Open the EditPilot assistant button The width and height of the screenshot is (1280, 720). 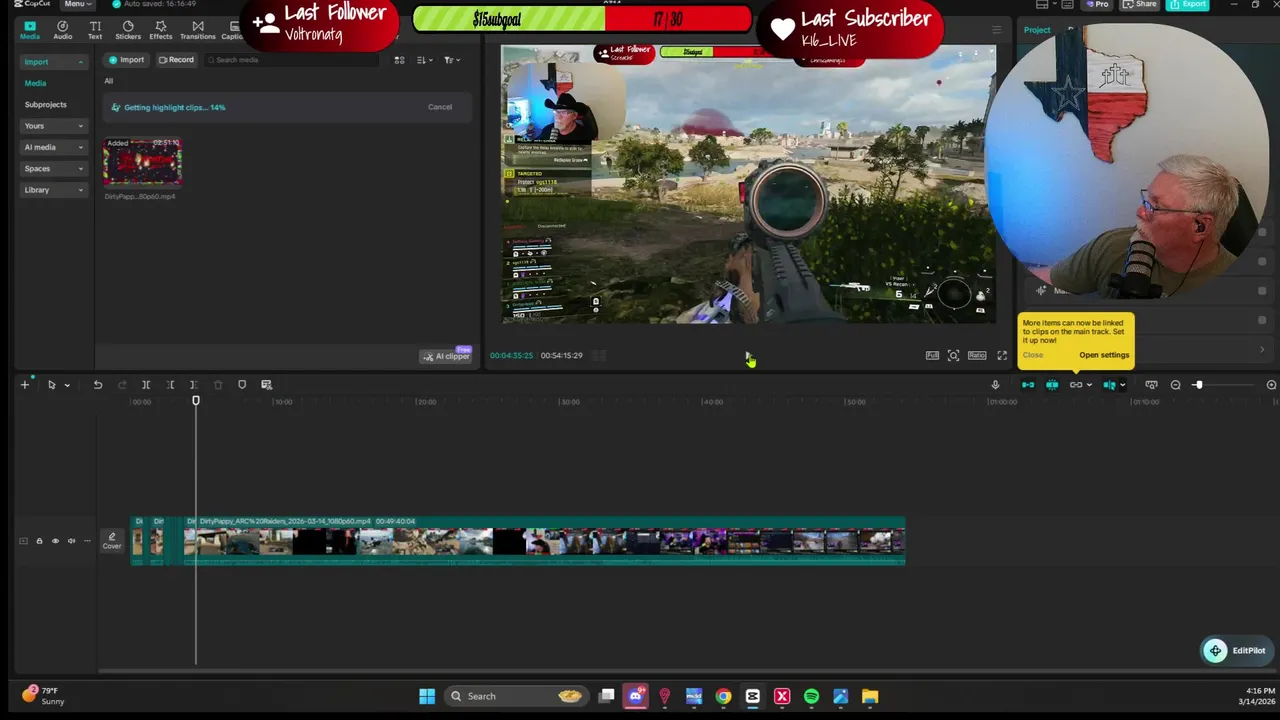coord(1236,651)
